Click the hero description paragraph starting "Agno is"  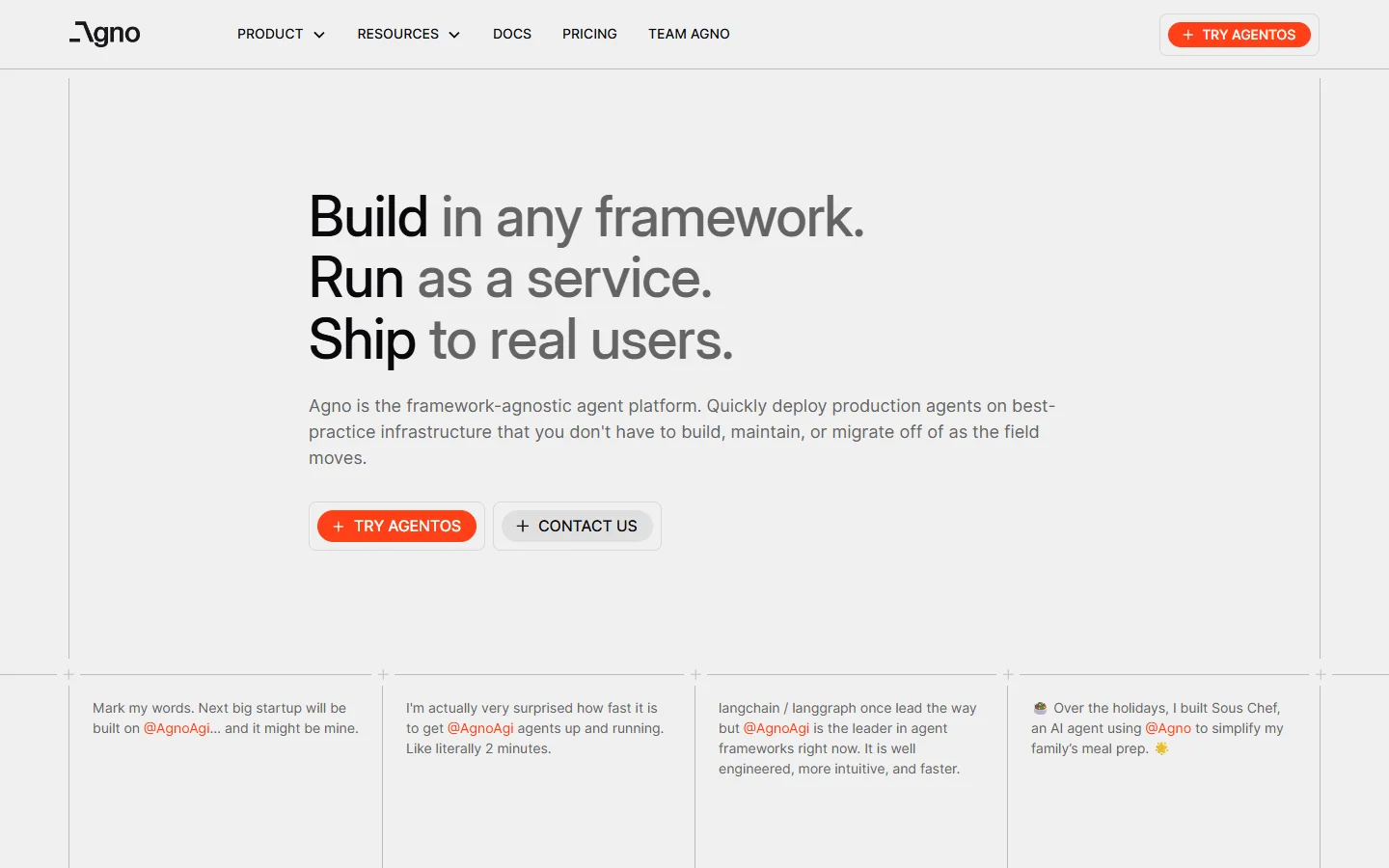(x=682, y=432)
